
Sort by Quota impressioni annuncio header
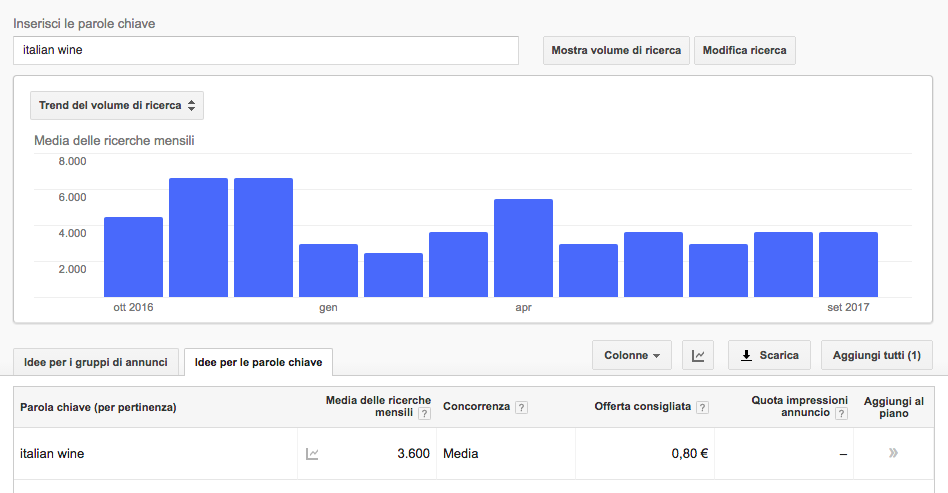click(x=799, y=406)
